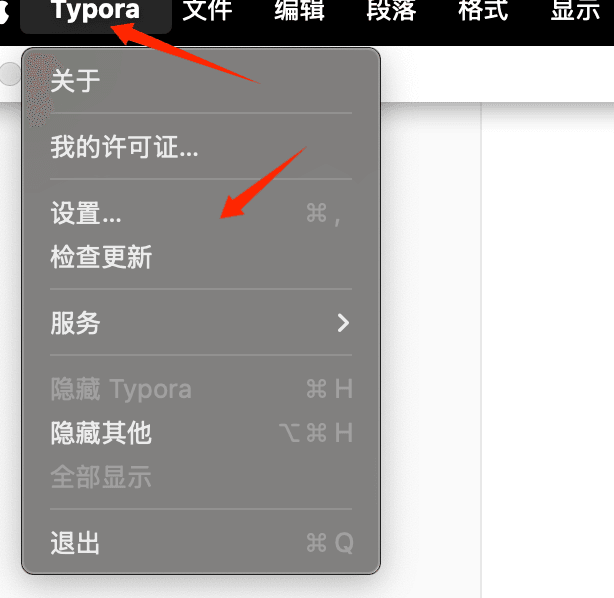
Task: Click the 全部显示 menu entry
Action: [201, 477]
